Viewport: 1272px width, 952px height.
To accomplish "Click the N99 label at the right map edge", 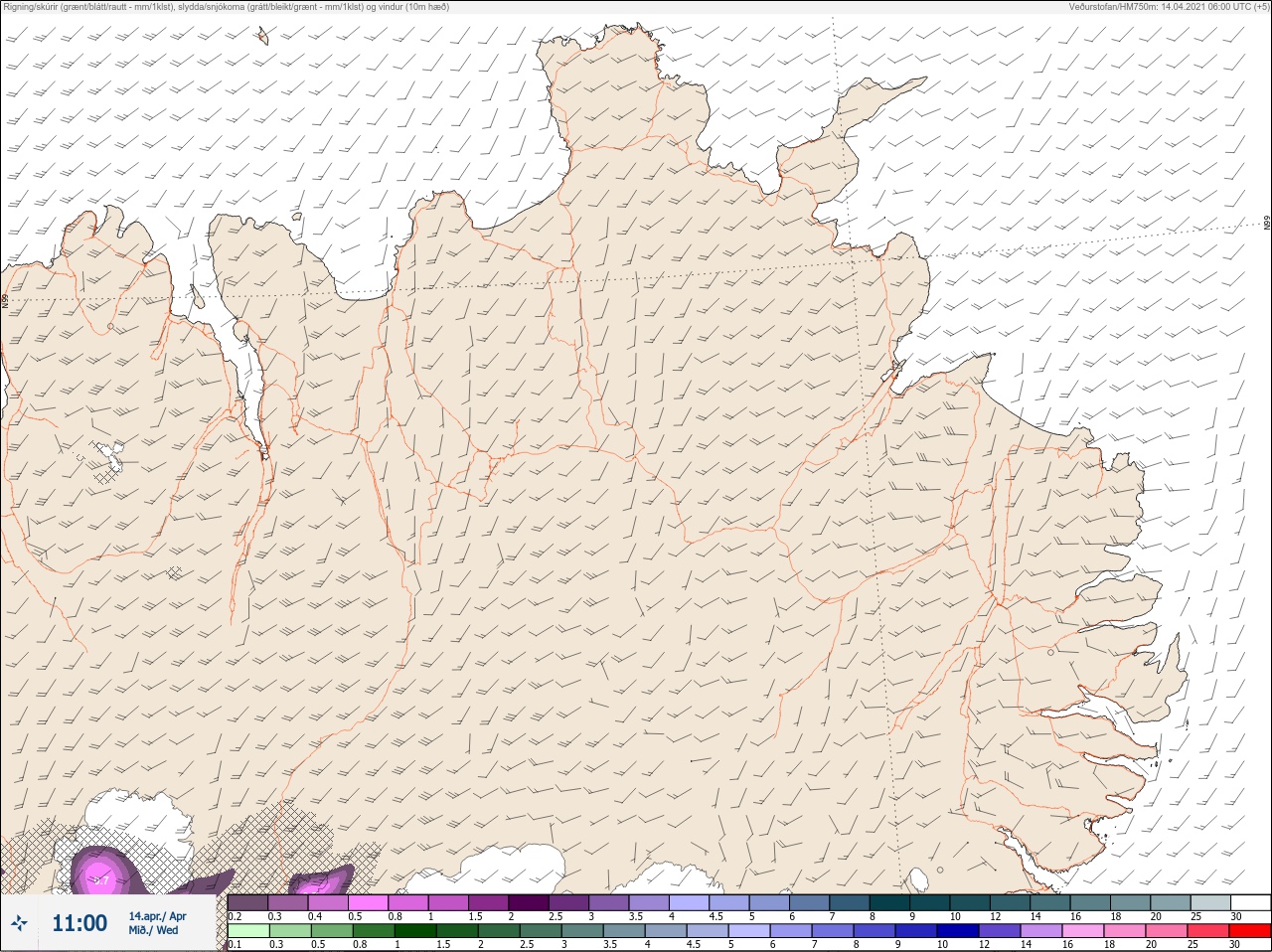I will click(1267, 223).
